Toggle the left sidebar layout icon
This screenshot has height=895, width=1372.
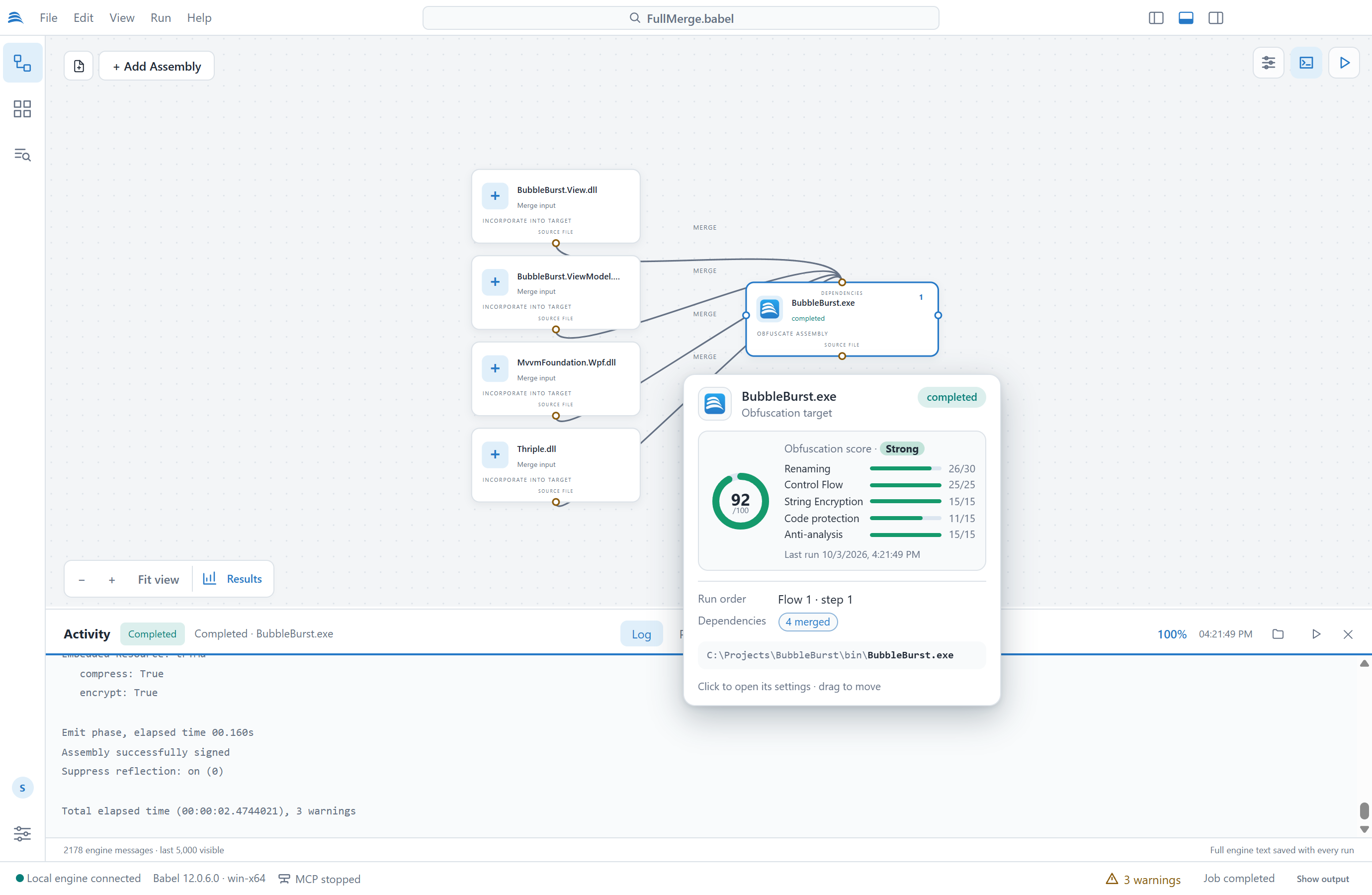coord(1156,18)
